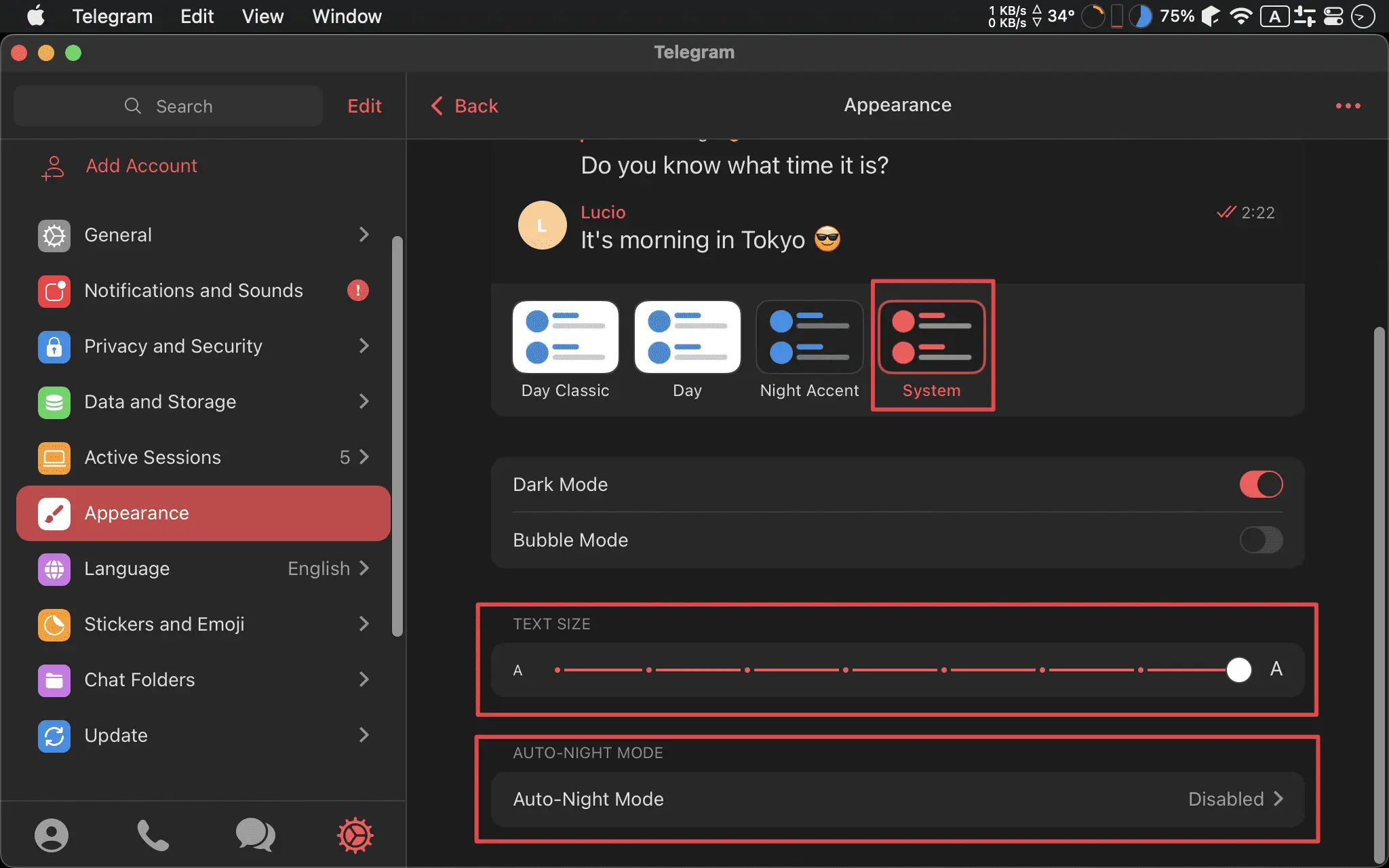Click the Chat Folders icon
The height and width of the screenshot is (868, 1389).
coord(54,680)
